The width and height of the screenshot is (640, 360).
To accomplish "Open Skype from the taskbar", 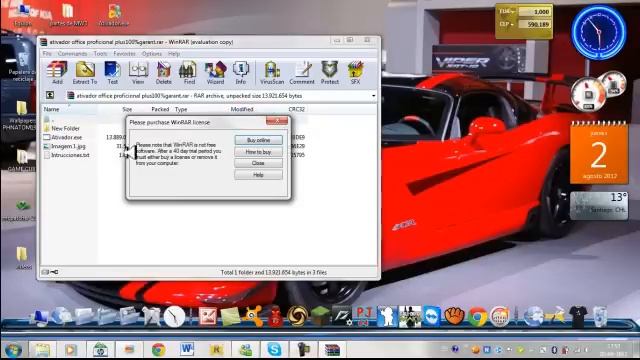I will pos(274,350).
